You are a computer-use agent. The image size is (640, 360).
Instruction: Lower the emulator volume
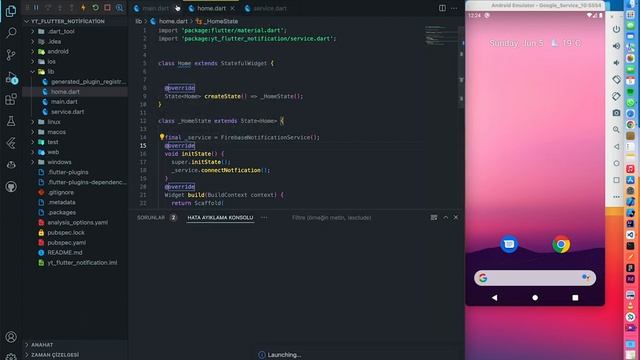[x=616, y=62]
